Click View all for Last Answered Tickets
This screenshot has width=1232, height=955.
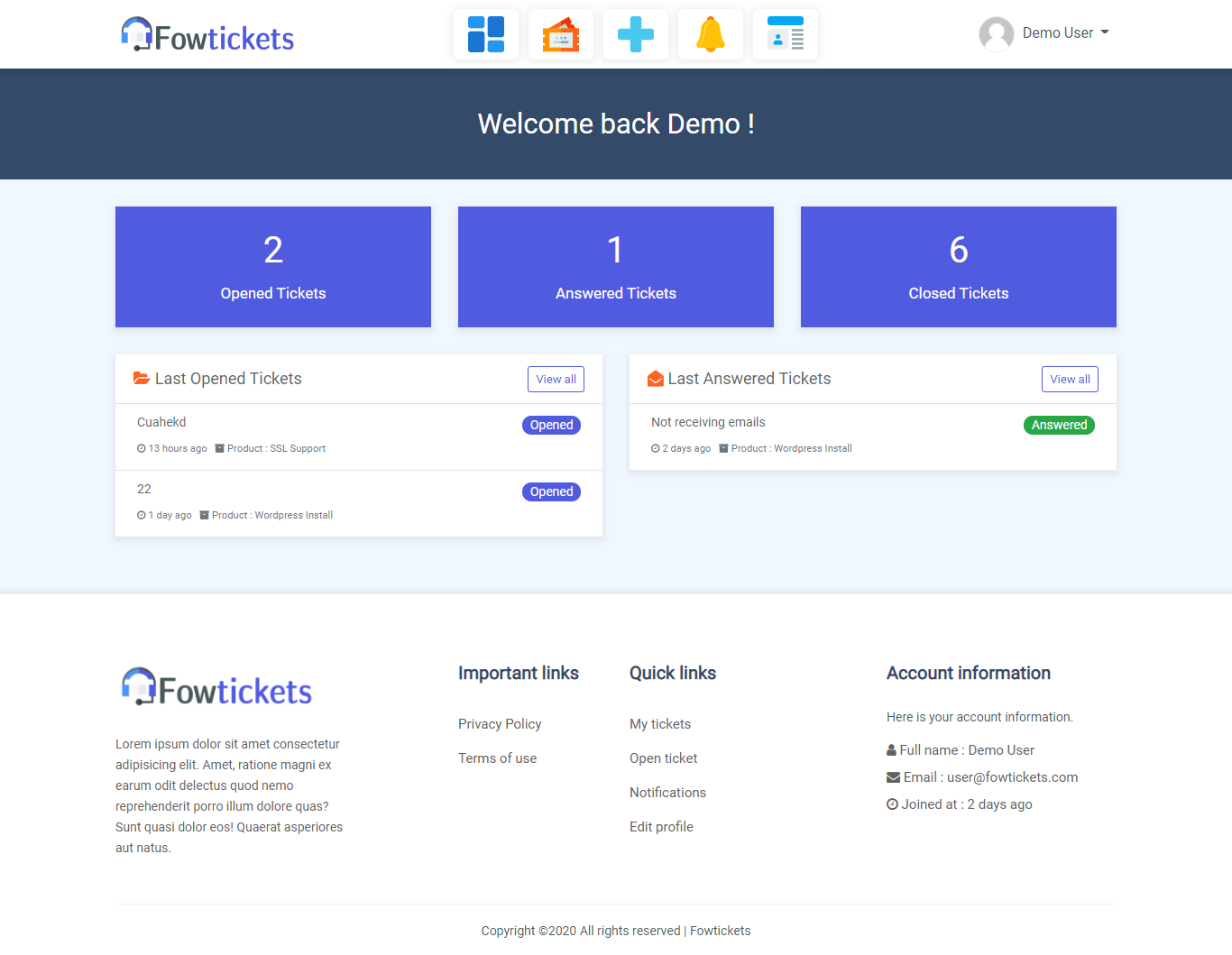click(x=1070, y=379)
